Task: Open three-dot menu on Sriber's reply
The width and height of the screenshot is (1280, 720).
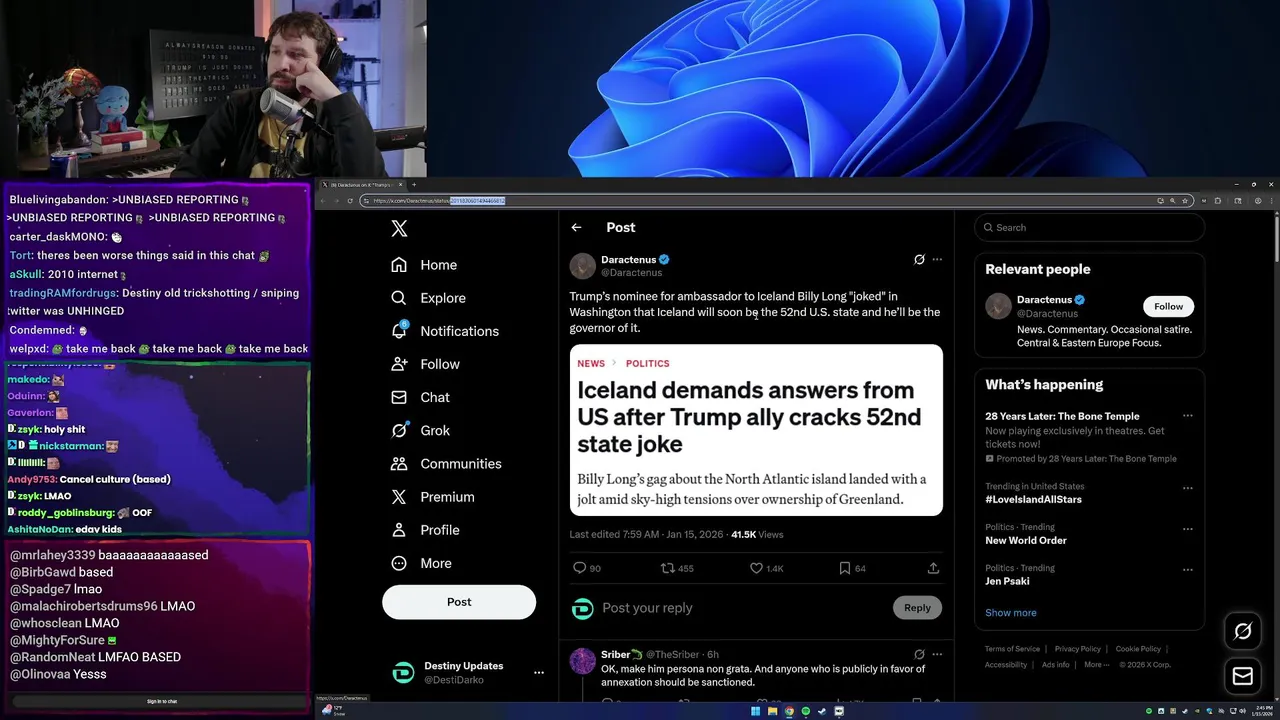Action: click(x=937, y=655)
